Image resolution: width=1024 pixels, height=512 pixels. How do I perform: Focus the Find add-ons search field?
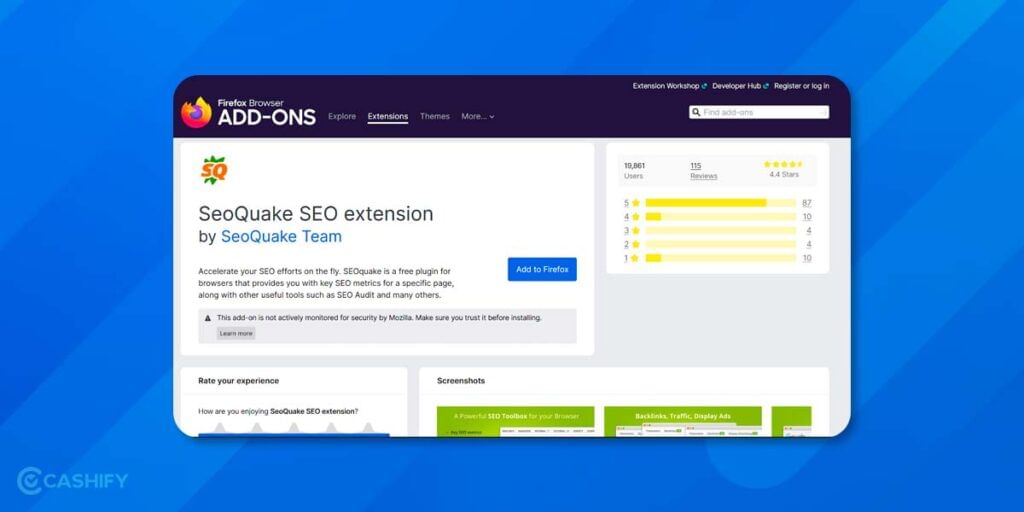759,112
